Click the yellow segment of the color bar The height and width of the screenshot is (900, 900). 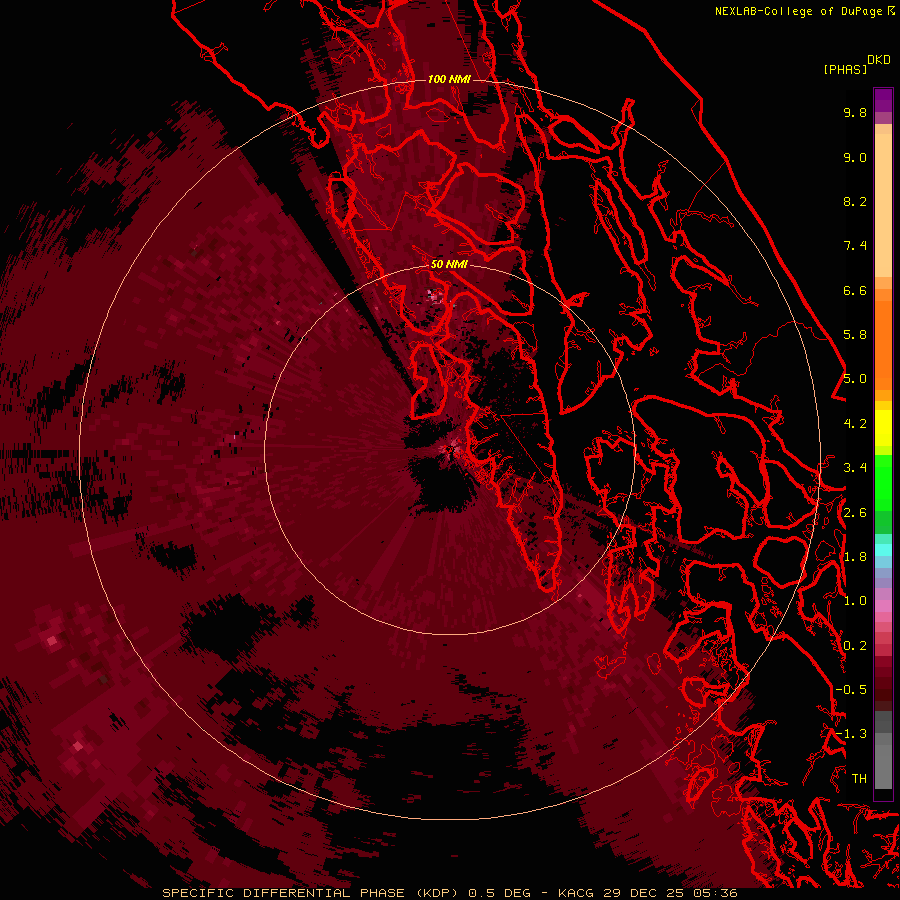[x=883, y=428]
